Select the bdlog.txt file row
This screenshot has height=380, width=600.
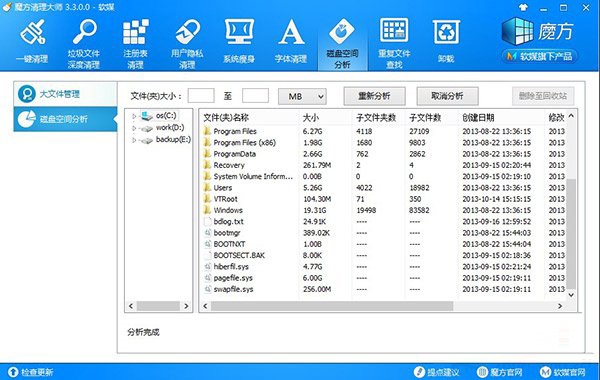[383, 222]
